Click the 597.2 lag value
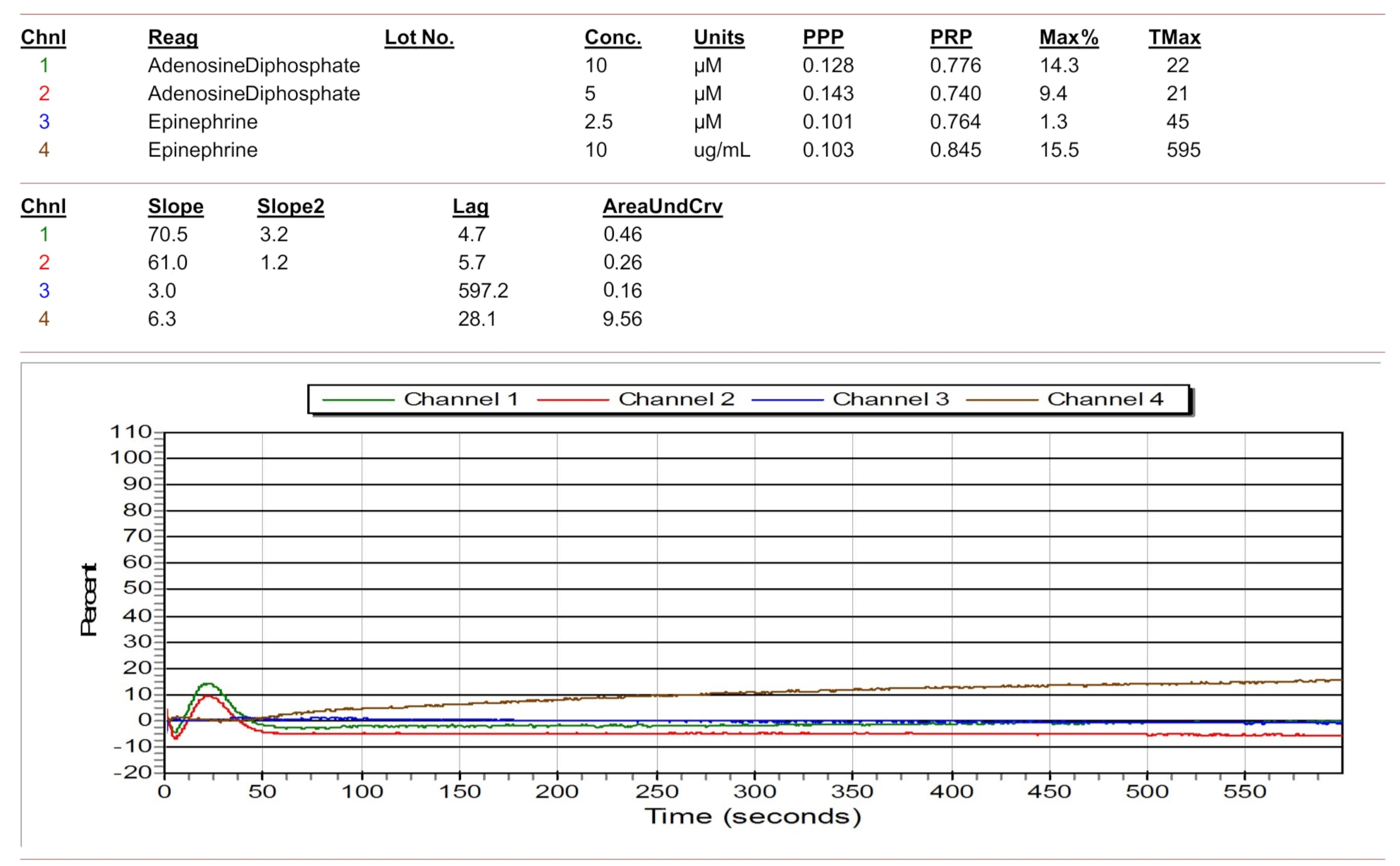The image size is (1400, 866). pyautogui.click(x=483, y=291)
